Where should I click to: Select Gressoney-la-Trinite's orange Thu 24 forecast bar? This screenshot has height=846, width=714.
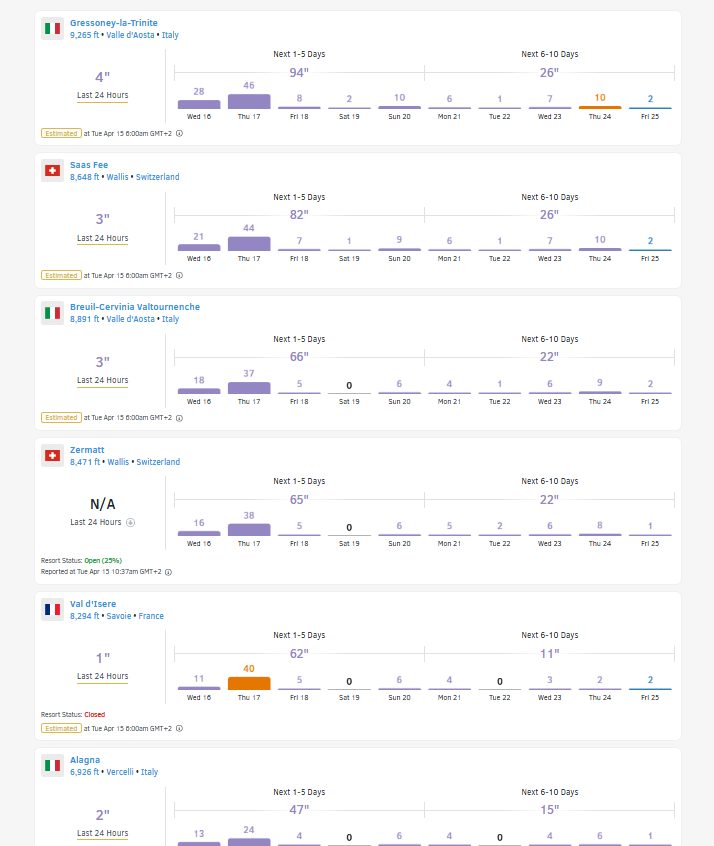pos(600,106)
